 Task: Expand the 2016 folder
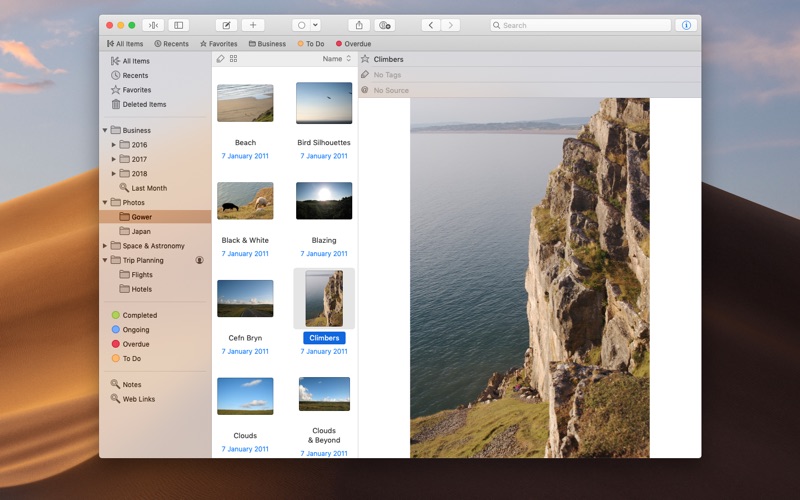tap(114, 145)
